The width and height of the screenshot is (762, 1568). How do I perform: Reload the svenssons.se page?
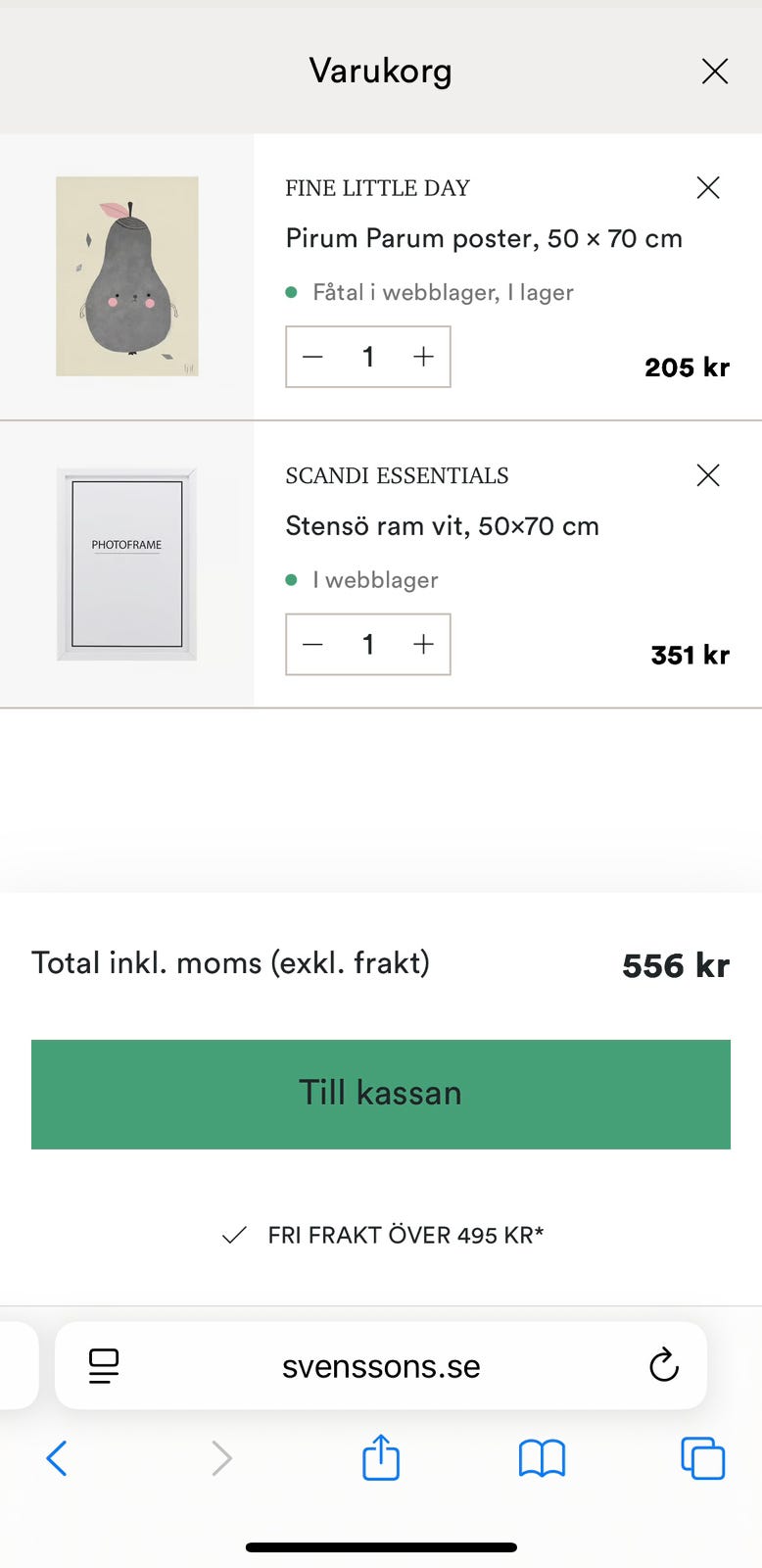click(664, 1365)
